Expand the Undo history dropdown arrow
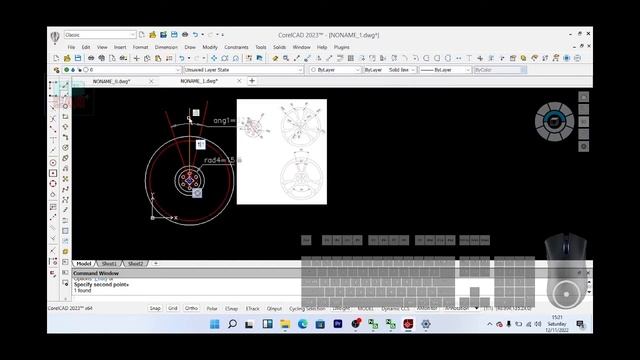The height and width of the screenshot is (360, 640). (x=189, y=58)
